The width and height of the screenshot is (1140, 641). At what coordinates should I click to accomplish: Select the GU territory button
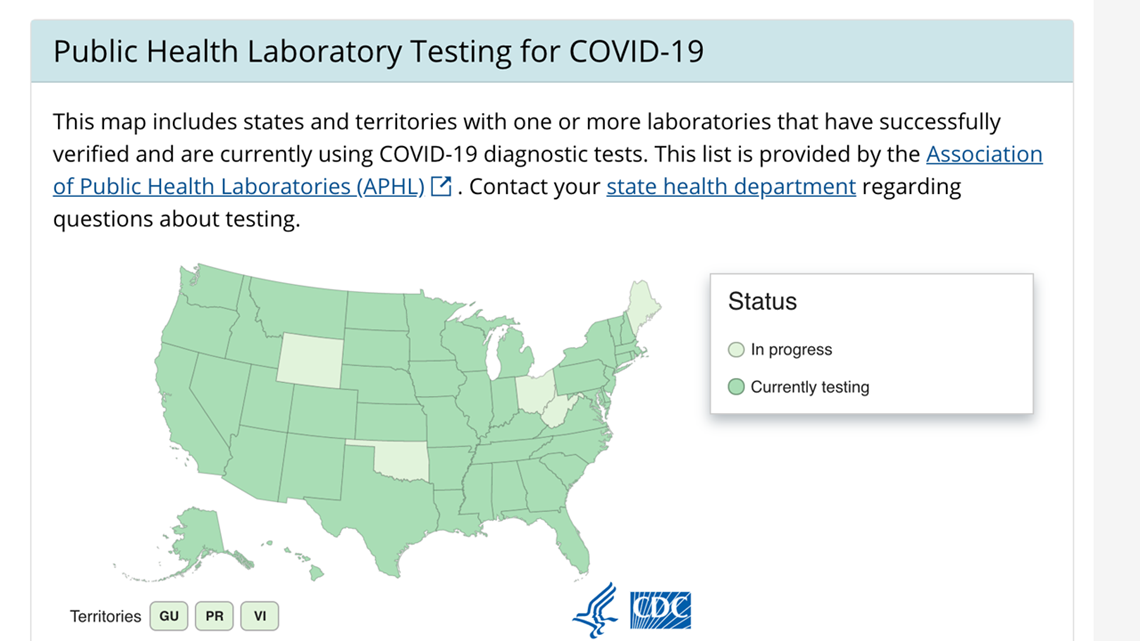[169, 616]
